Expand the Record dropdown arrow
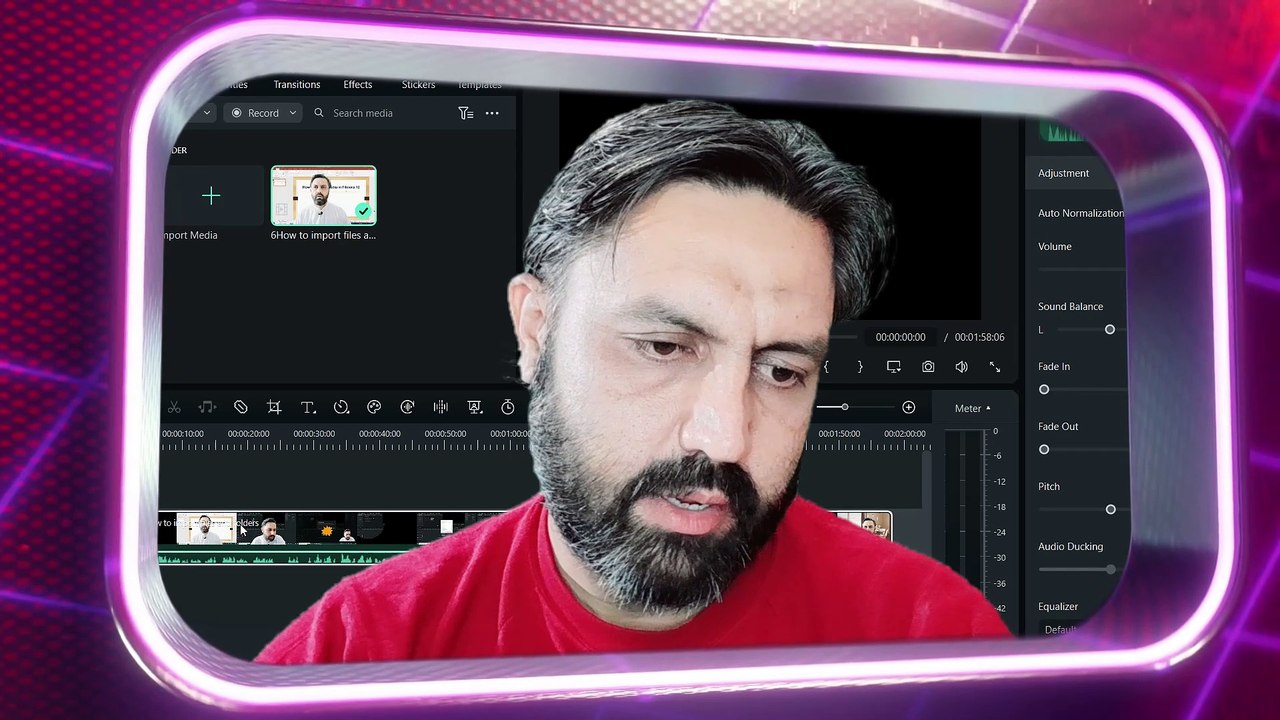The image size is (1280, 720). pos(293,113)
